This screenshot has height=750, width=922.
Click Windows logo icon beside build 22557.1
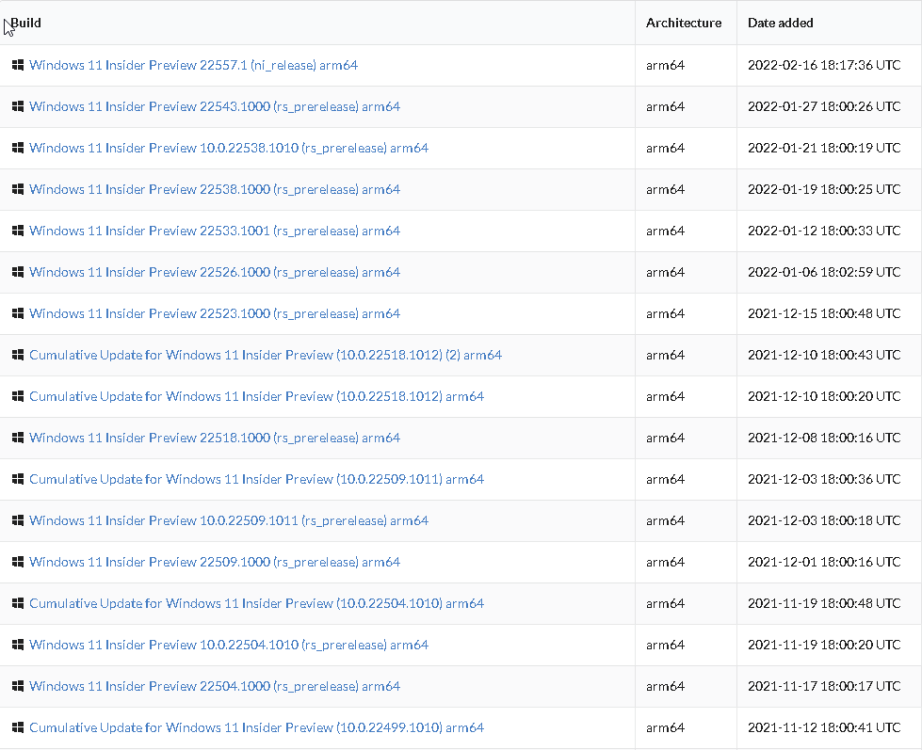click(18, 65)
